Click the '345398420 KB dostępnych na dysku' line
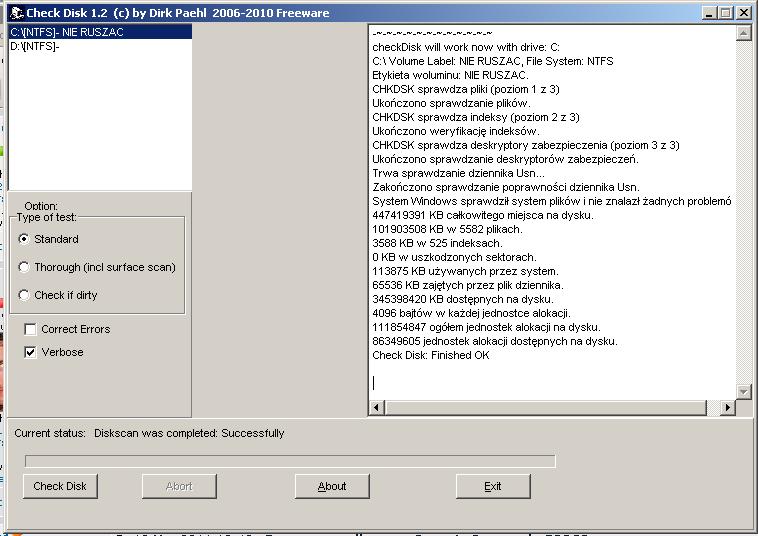 pyautogui.click(x=463, y=299)
